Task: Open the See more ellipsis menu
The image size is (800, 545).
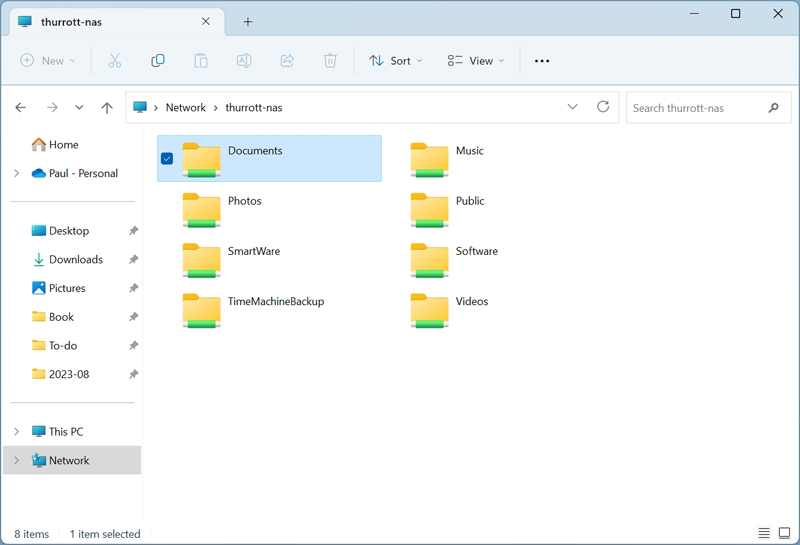Action: point(542,61)
